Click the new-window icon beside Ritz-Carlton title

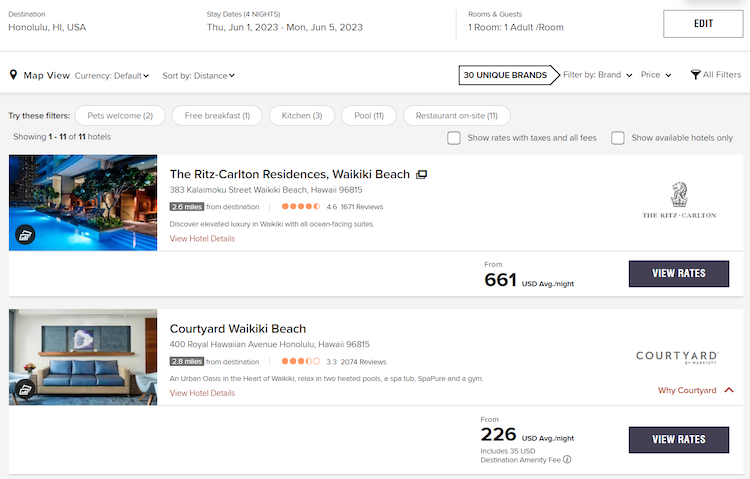click(x=421, y=174)
